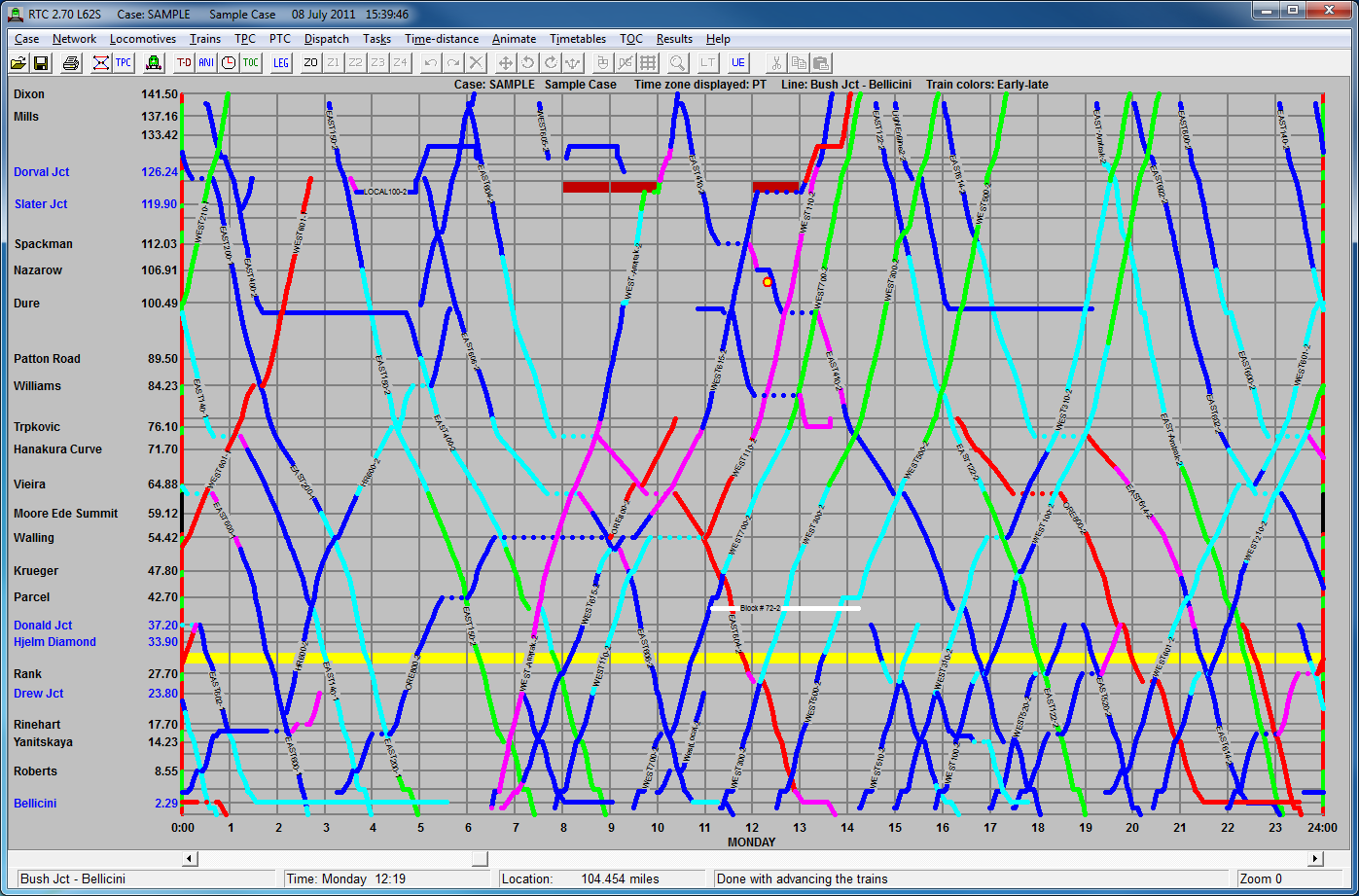The height and width of the screenshot is (896, 1359).
Task: Click the Save disk icon
Action: [x=41, y=63]
